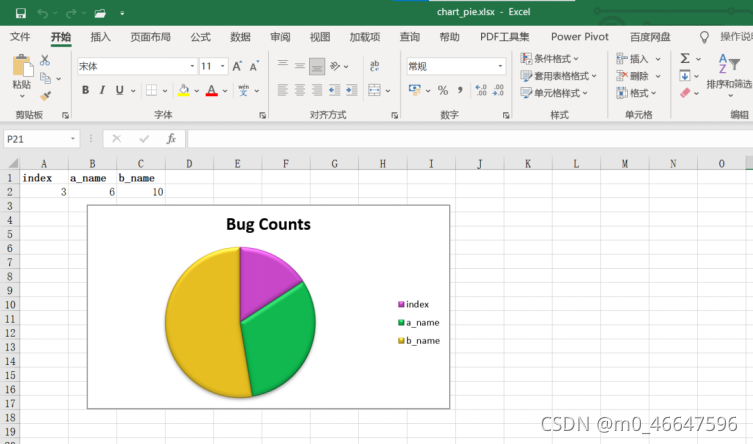The image size is (753, 444).
Task: Click 插入 in the cells group
Action: 632,59
